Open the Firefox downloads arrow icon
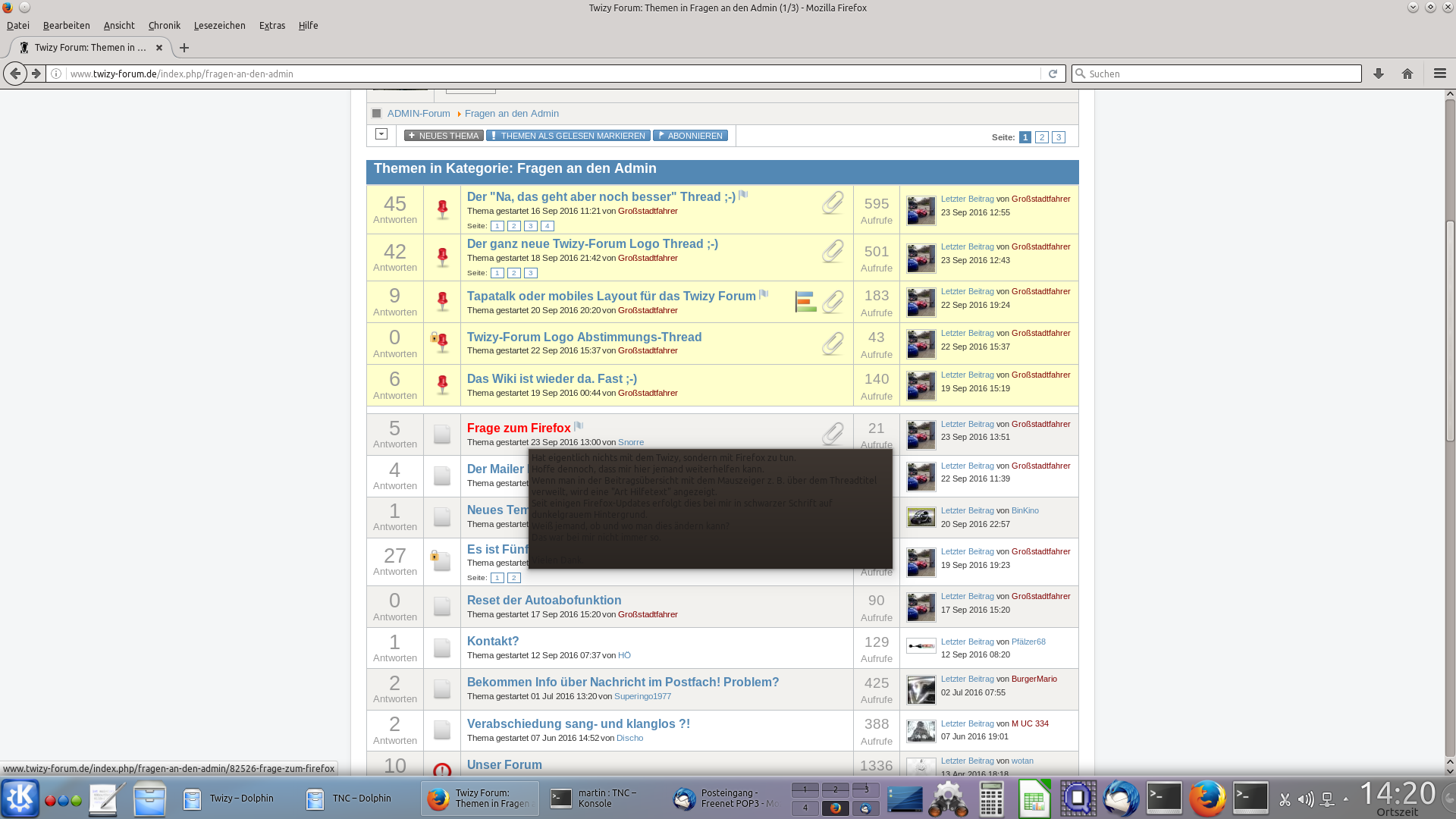The image size is (1456, 819). pos(1379,74)
